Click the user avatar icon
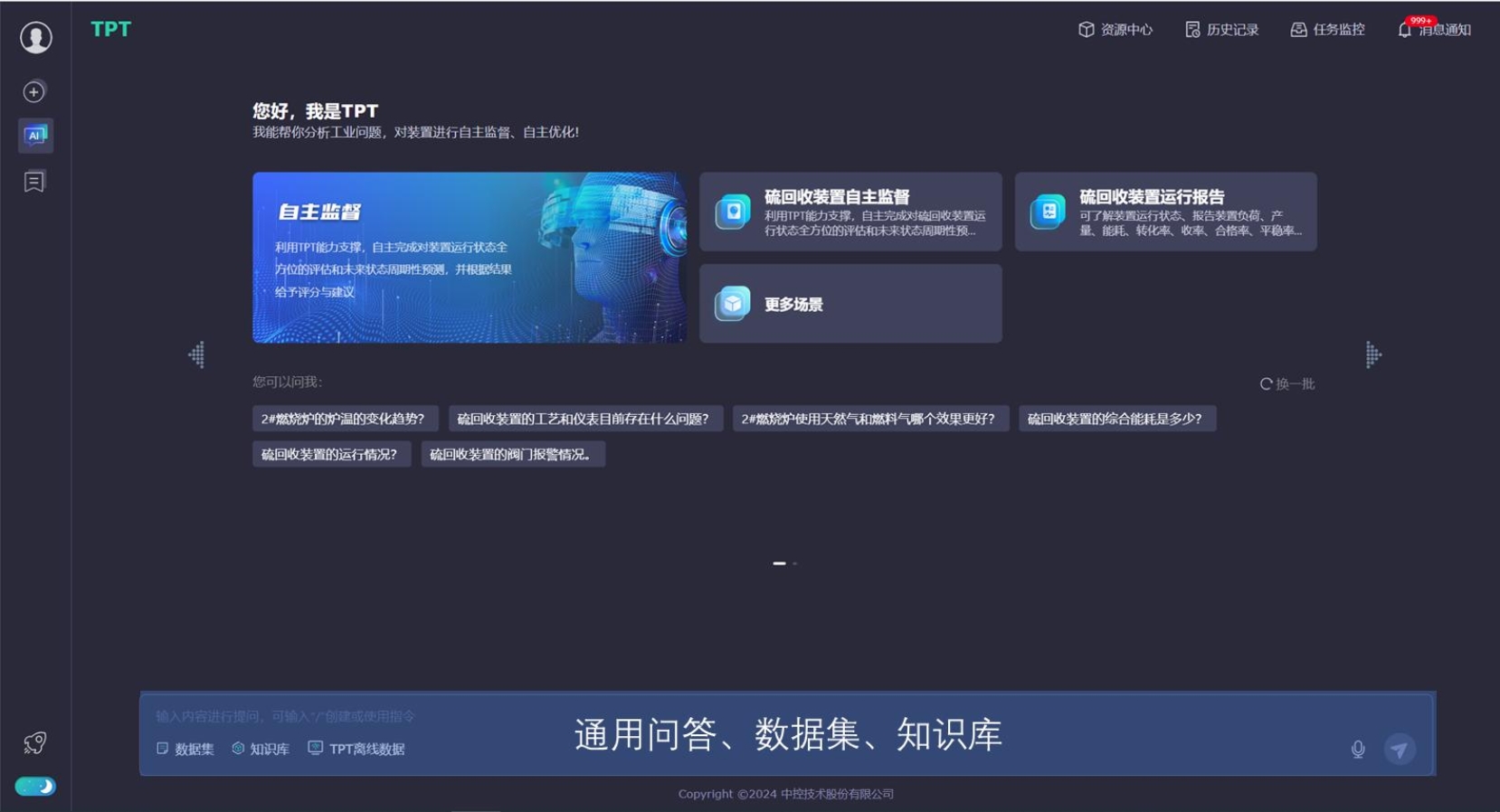The width and height of the screenshot is (1500, 812). 36,37
